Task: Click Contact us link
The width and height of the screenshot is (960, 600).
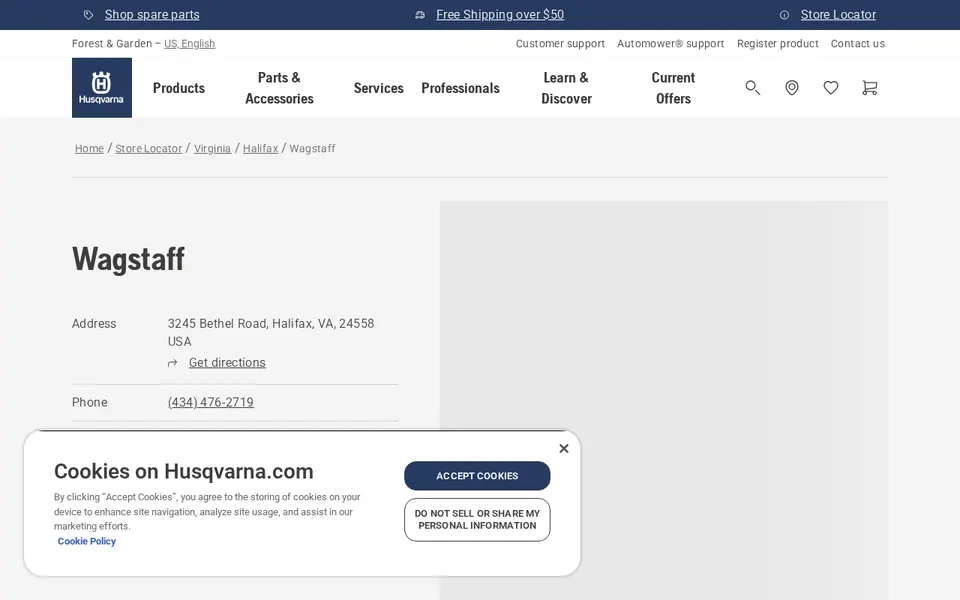Action: click(858, 43)
